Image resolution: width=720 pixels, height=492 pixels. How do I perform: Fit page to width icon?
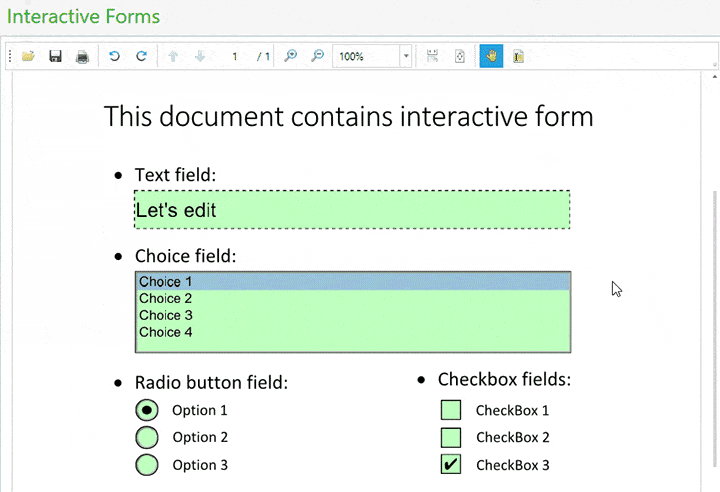(x=433, y=56)
